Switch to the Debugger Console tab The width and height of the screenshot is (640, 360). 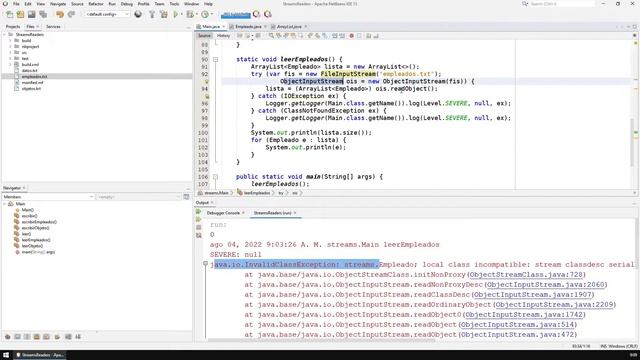[x=223, y=213]
